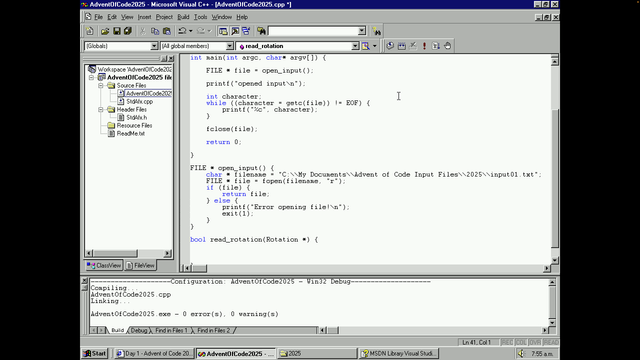This screenshot has height=360, width=640.
Task: Click the Find in Files binoculars icon
Action: pos(261,31)
